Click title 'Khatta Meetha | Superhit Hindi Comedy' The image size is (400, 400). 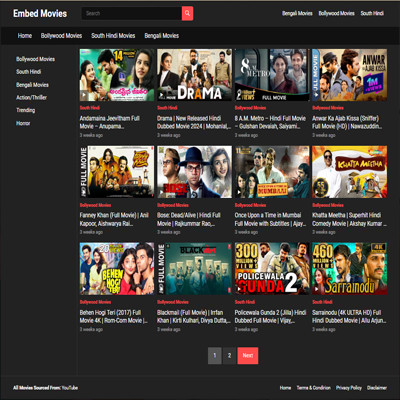tap(349, 219)
